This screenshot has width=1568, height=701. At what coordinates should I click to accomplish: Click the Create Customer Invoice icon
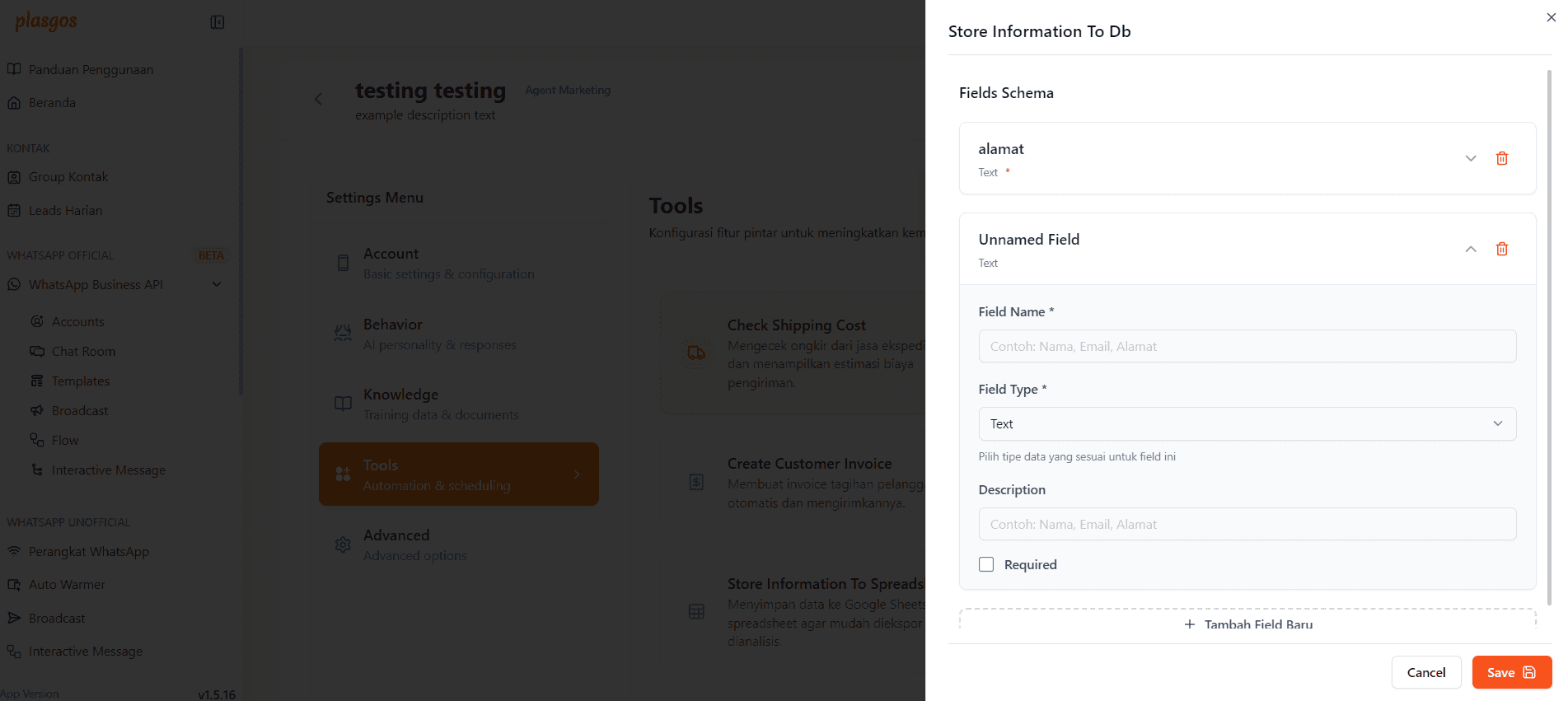coord(696,482)
